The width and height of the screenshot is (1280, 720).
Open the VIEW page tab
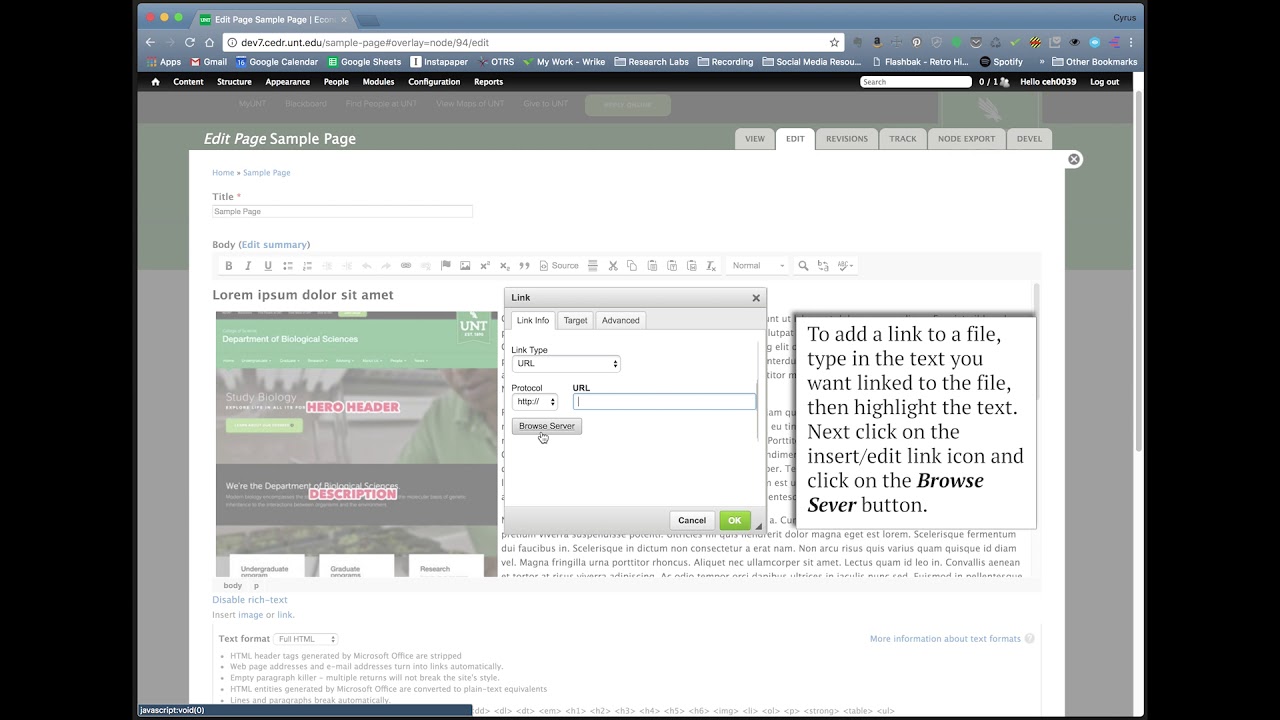pyautogui.click(x=754, y=139)
